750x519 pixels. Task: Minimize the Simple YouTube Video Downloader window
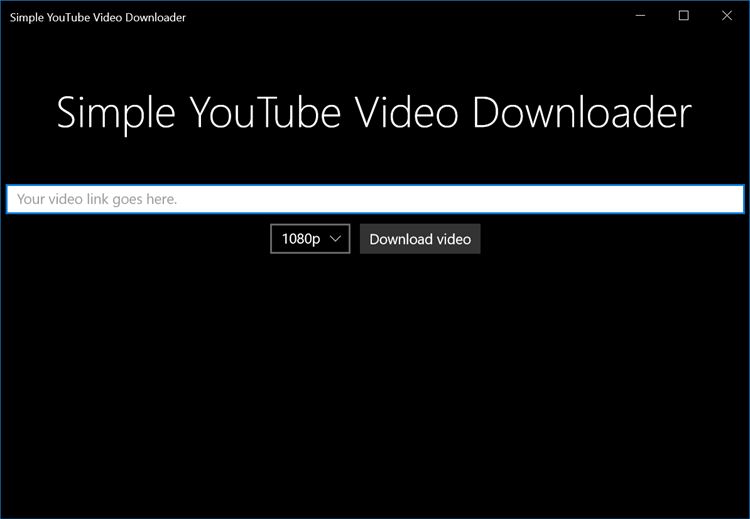[x=640, y=16]
